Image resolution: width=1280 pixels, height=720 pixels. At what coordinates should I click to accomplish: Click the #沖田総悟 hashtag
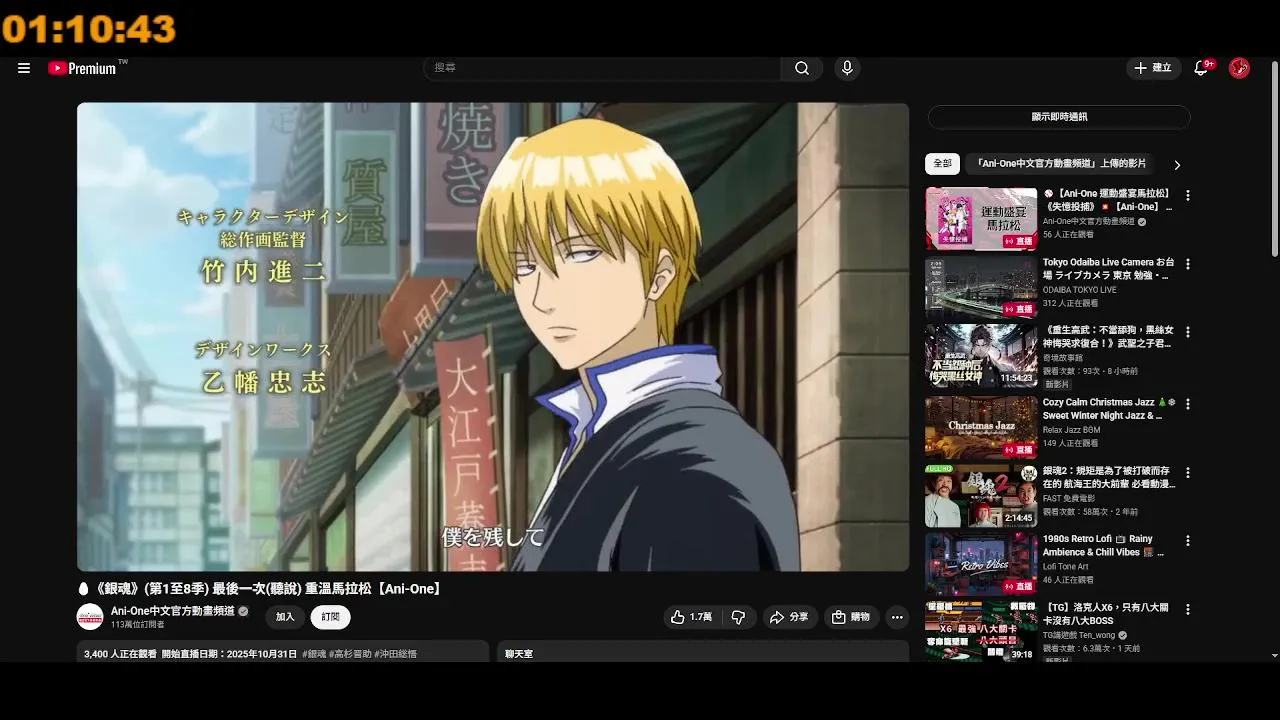pos(396,654)
